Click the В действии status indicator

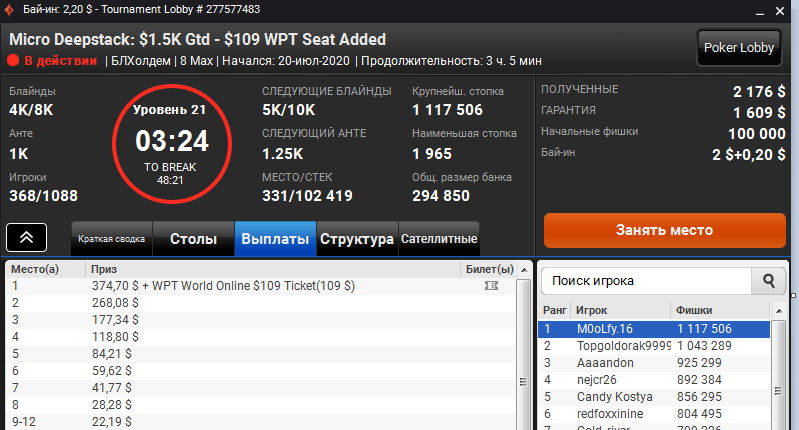tap(52, 61)
